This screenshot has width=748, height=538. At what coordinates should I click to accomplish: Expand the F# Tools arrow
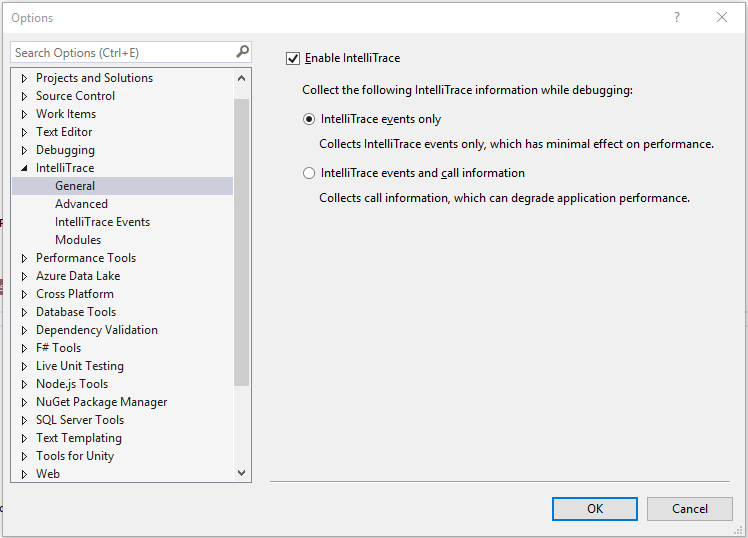(24, 348)
